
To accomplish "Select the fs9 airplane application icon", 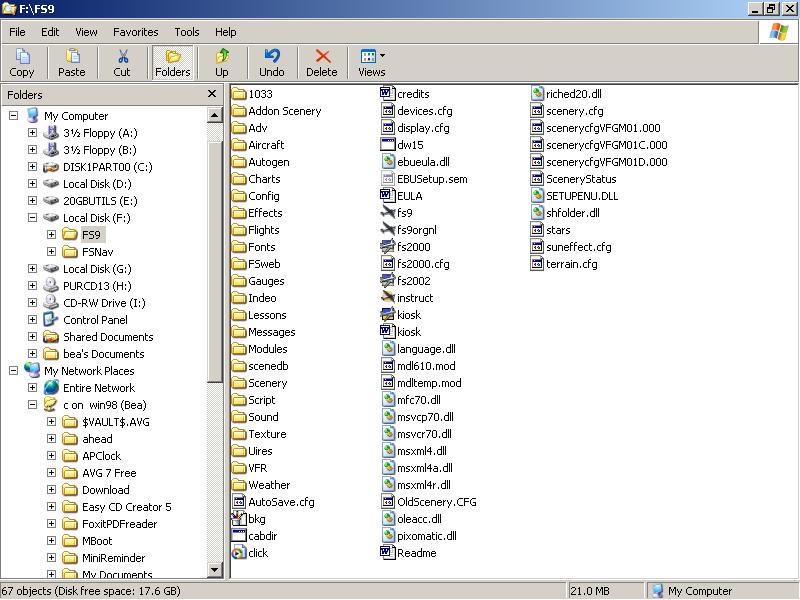I will pos(390,213).
